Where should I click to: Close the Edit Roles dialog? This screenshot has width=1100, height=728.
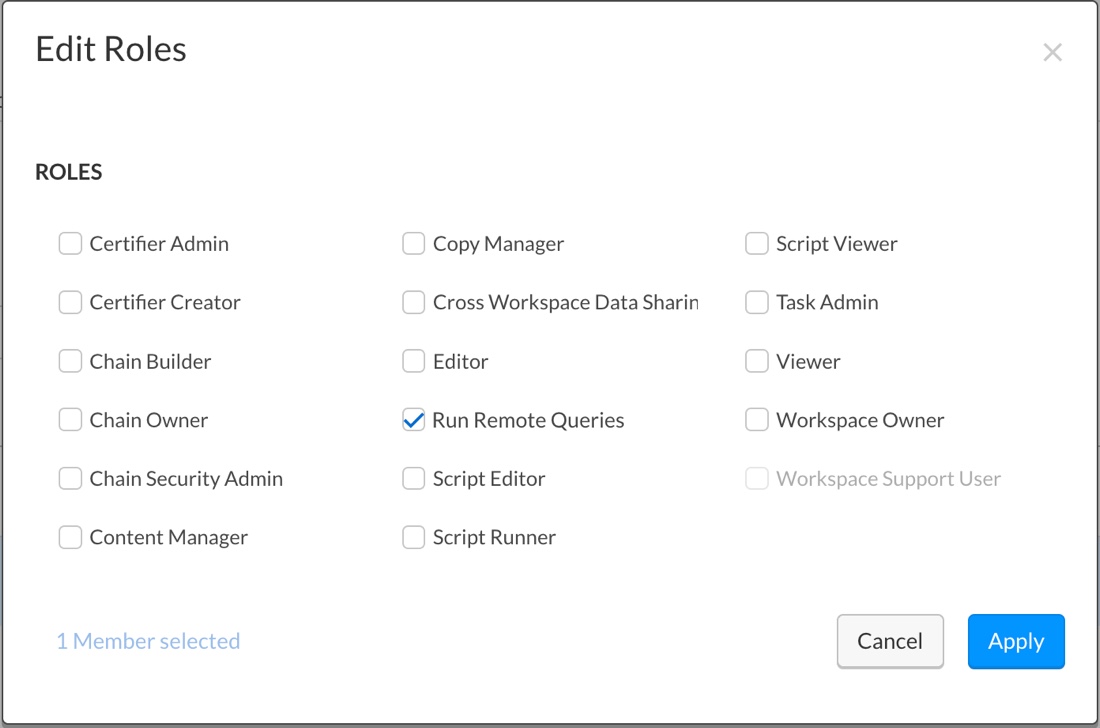point(1052,53)
